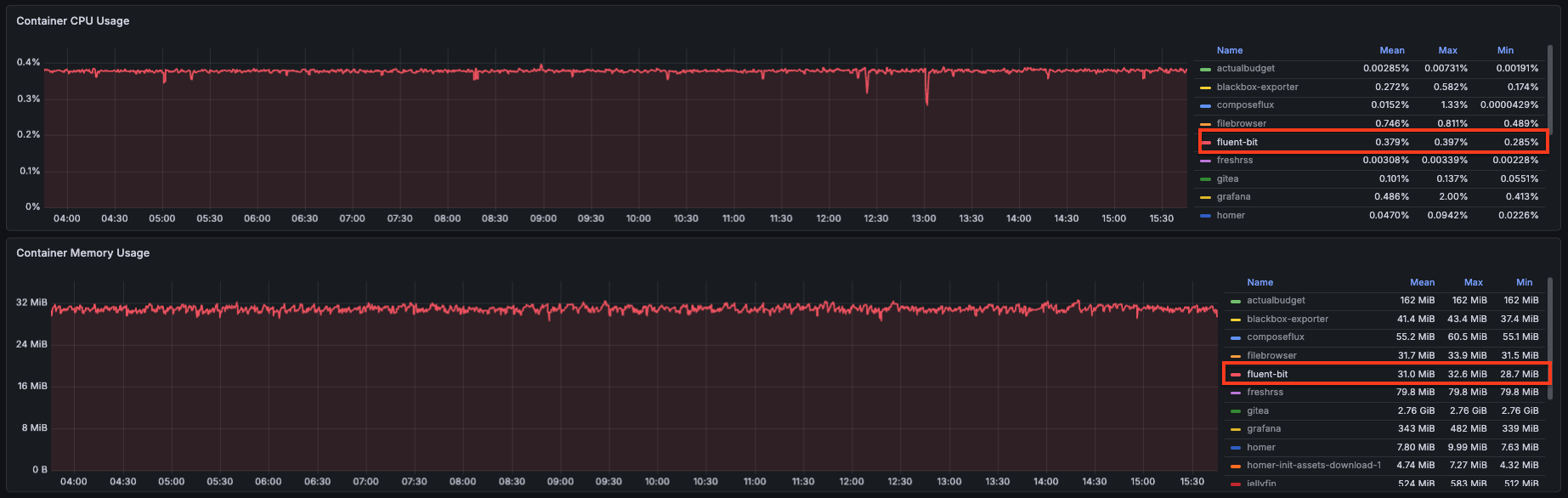The image size is (1568, 498).
Task: Select composeflux name in Memory Usage legend
Action: coord(1276,337)
